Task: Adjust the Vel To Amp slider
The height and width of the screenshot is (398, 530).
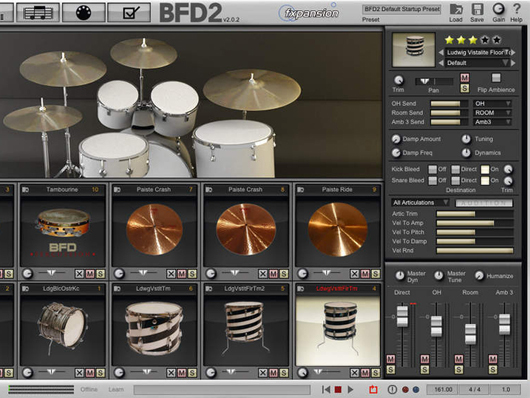Action: tap(475, 223)
